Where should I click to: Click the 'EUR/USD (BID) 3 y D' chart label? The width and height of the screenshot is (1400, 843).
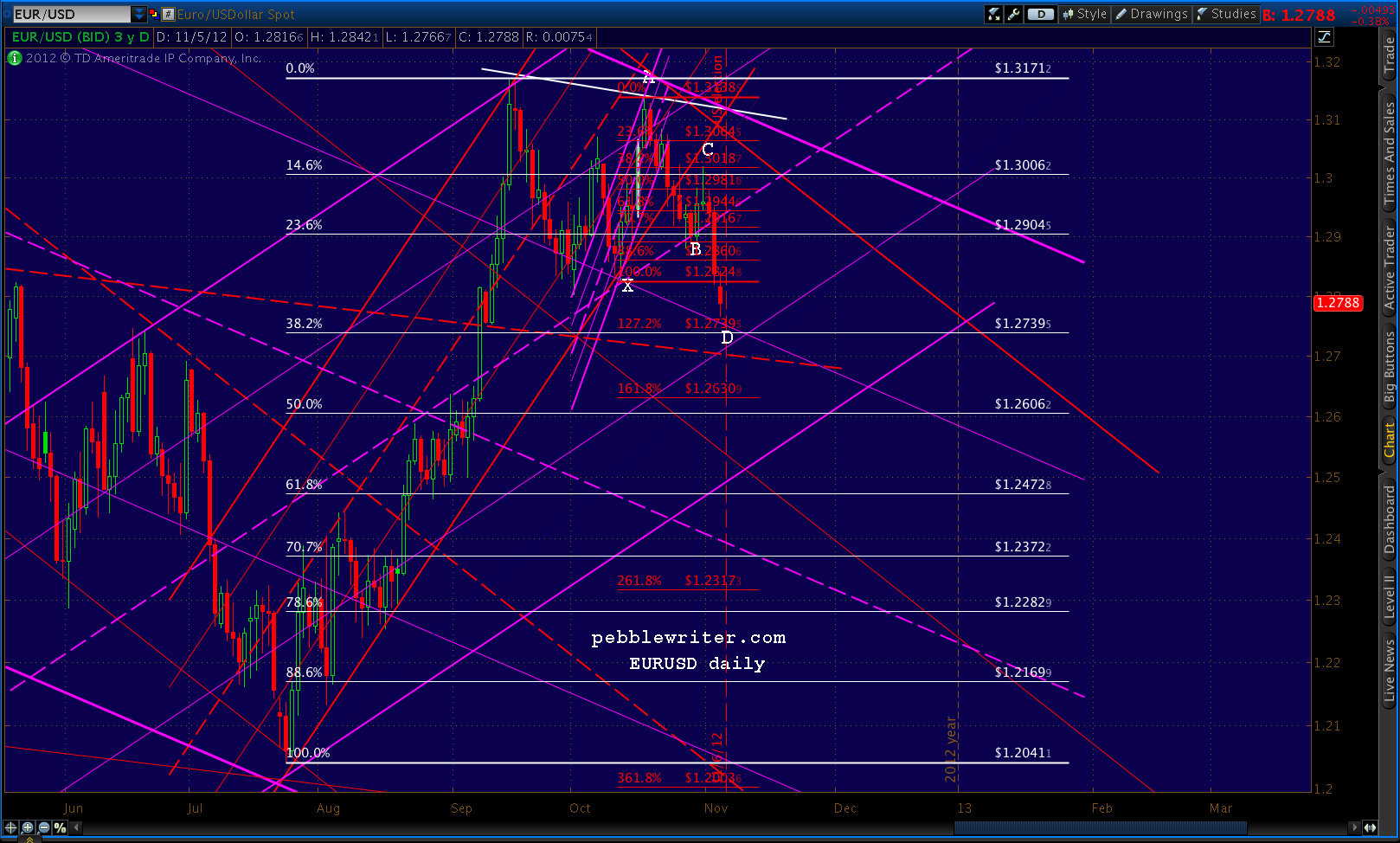[80, 37]
